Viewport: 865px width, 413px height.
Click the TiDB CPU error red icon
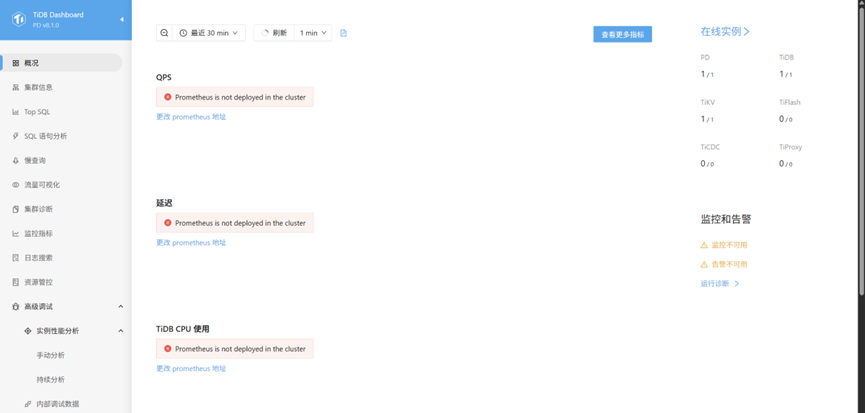pyautogui.click(x=168, y=348)
